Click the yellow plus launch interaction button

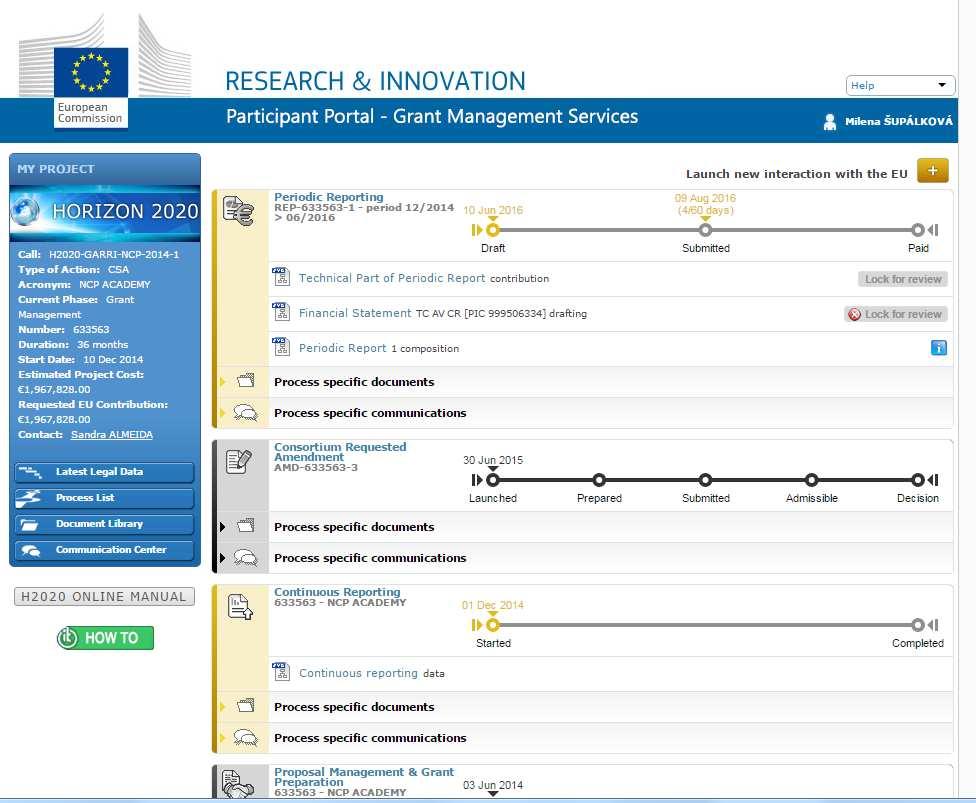pos(932,171)
